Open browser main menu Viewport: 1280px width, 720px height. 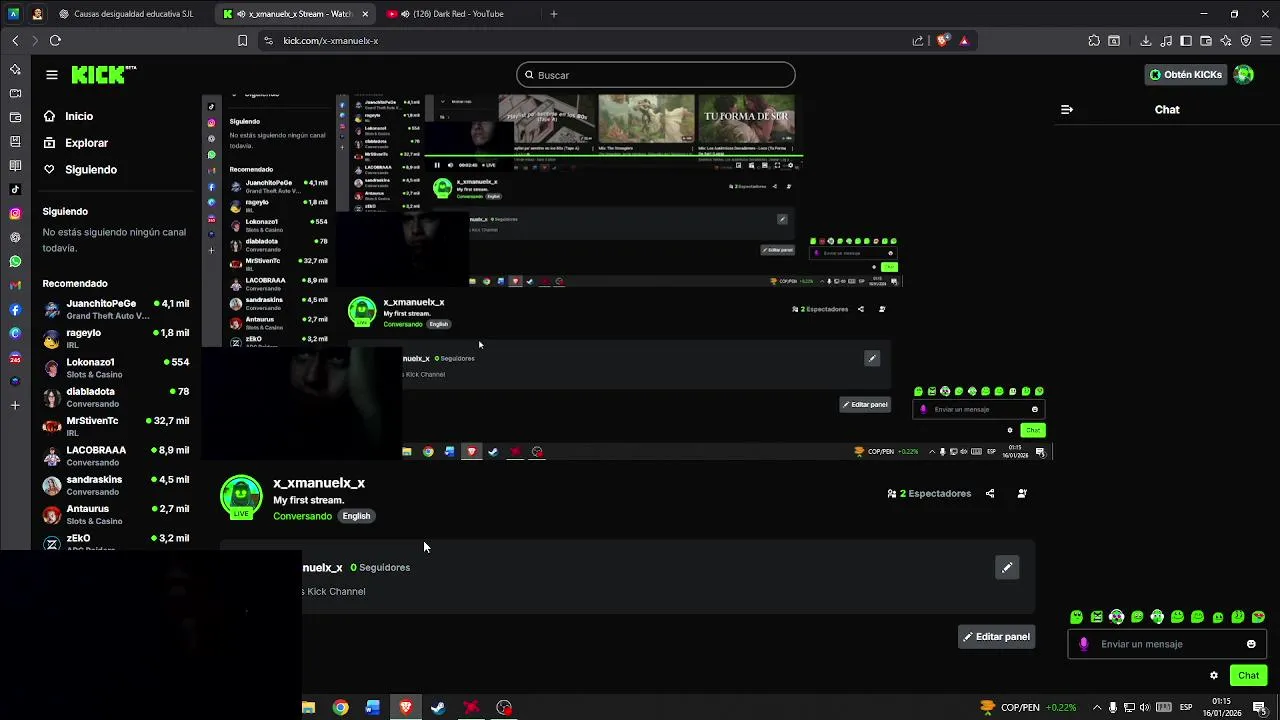click(x=1266, y=41)
